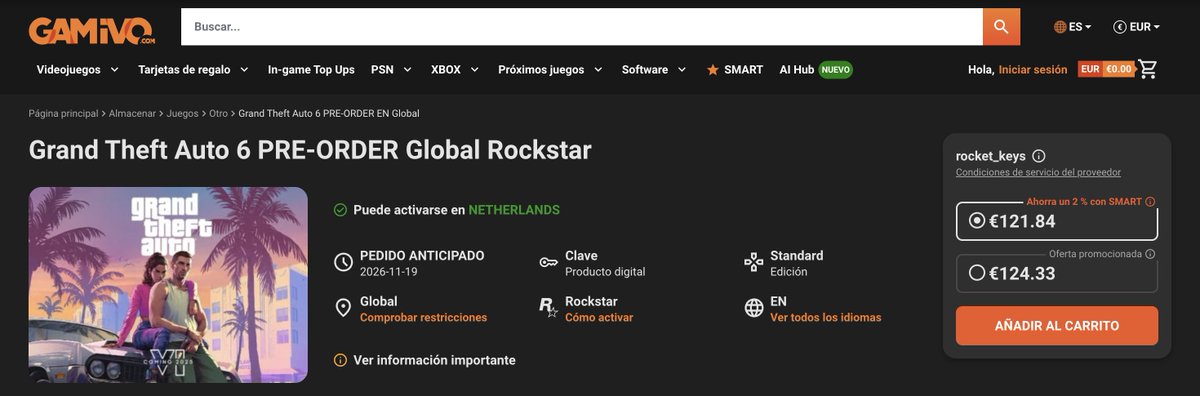Image resolution: width=1200 pixels, height=396 pixels.
Task: Open Cómo activar link
Action: pos(599,317)
